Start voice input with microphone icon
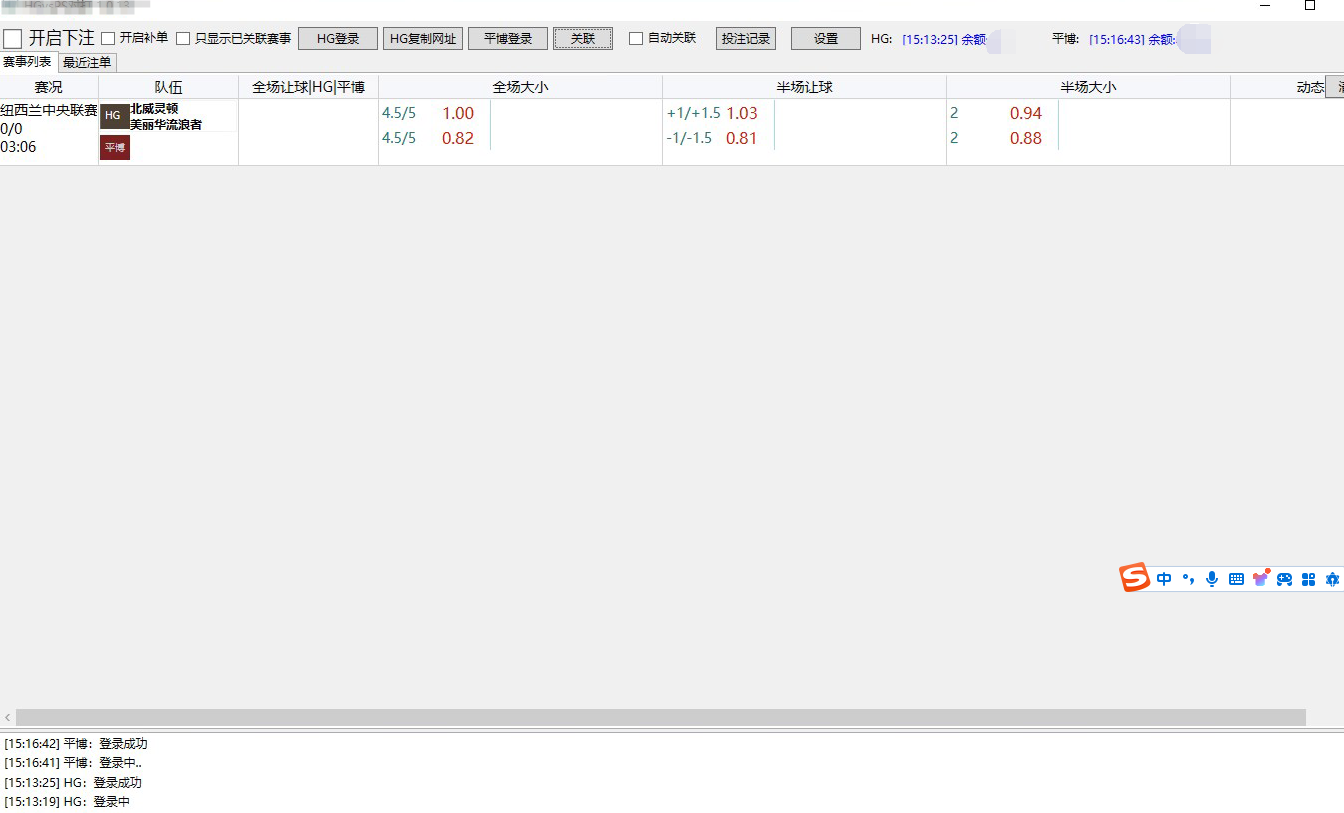Screen dimensions: 1344x813 coord(1212,579)
